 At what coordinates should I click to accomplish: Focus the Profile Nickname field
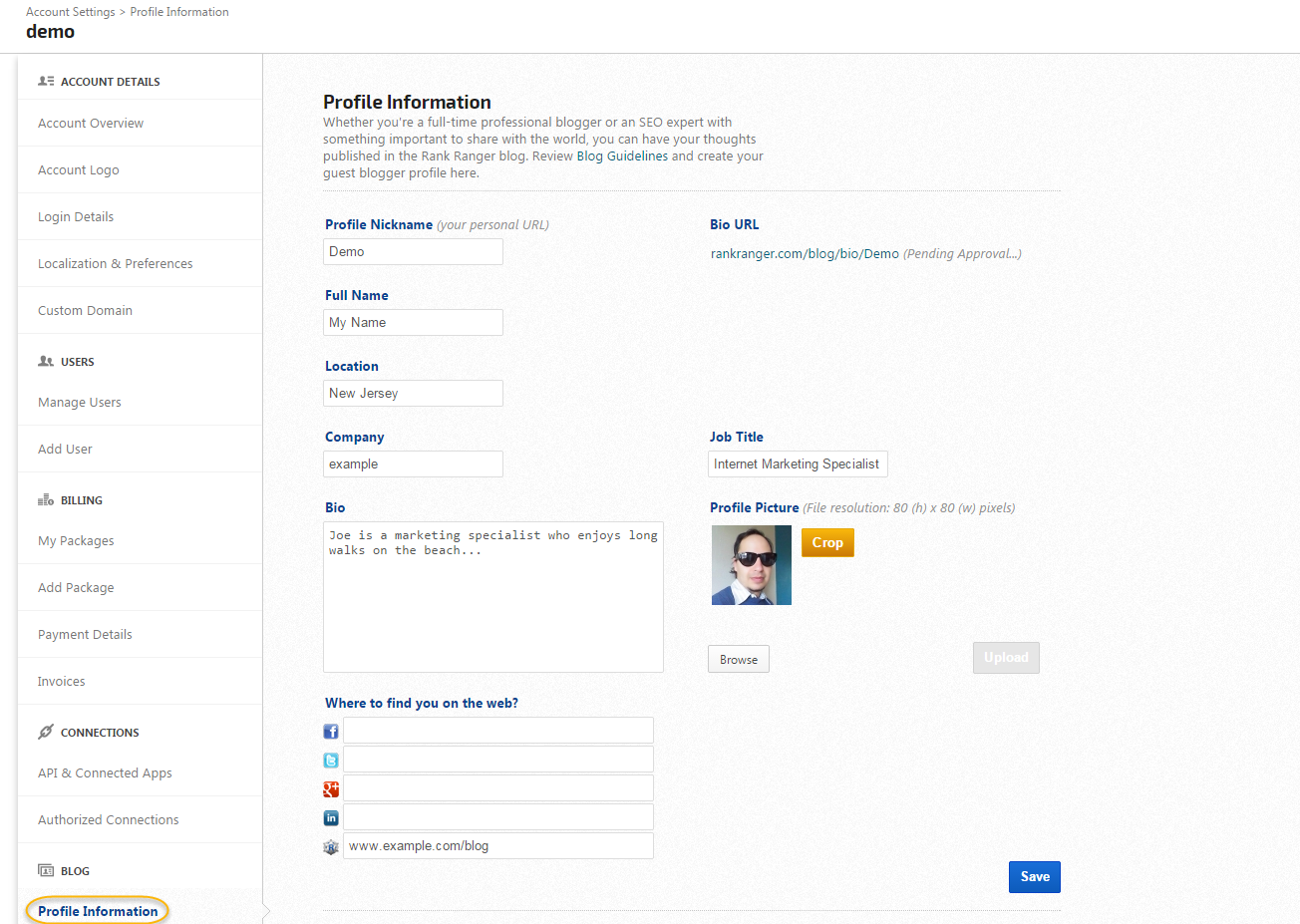pyautogui.click(x=413, y=252)
